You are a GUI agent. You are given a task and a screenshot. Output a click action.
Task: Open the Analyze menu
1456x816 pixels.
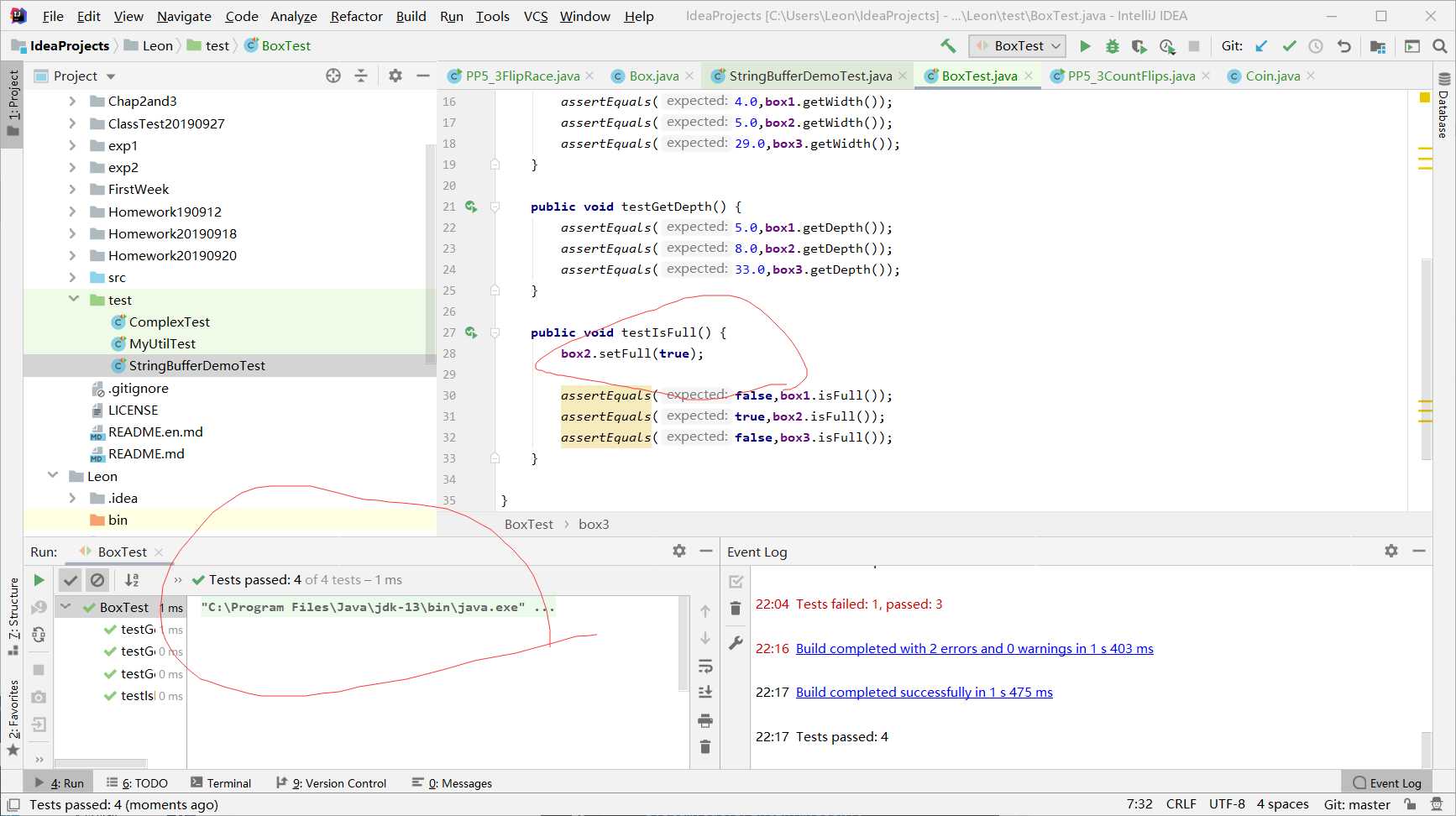(x=293, y=16)
